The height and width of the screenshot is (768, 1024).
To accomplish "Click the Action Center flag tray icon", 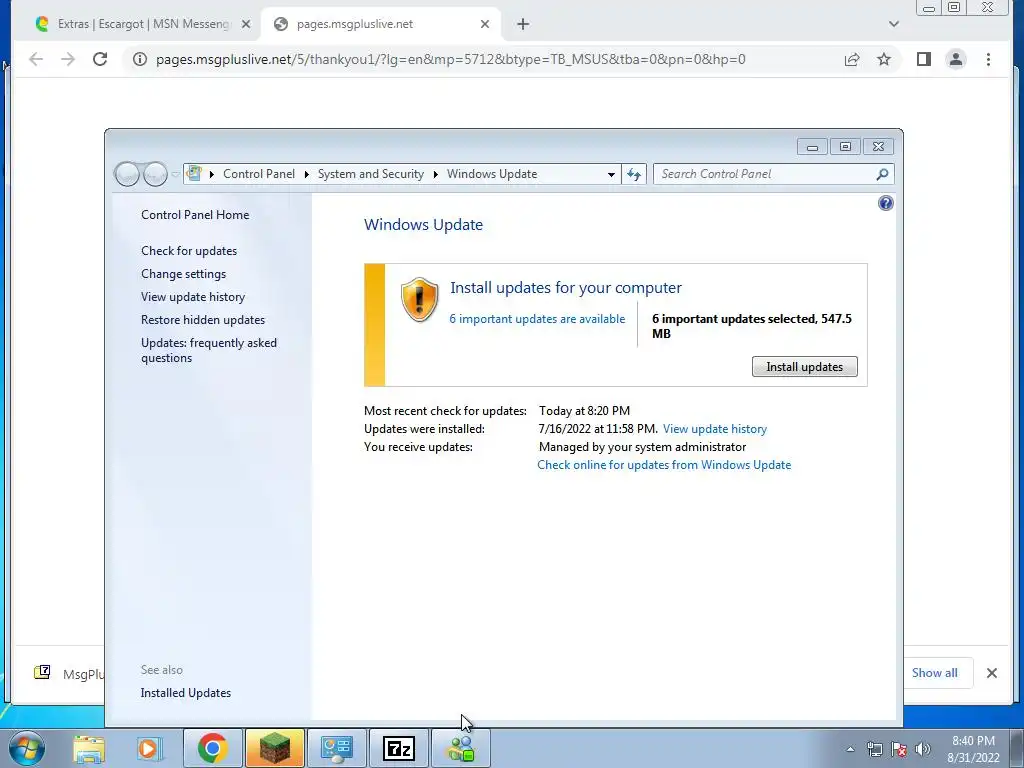I will [x=899, y=749].
